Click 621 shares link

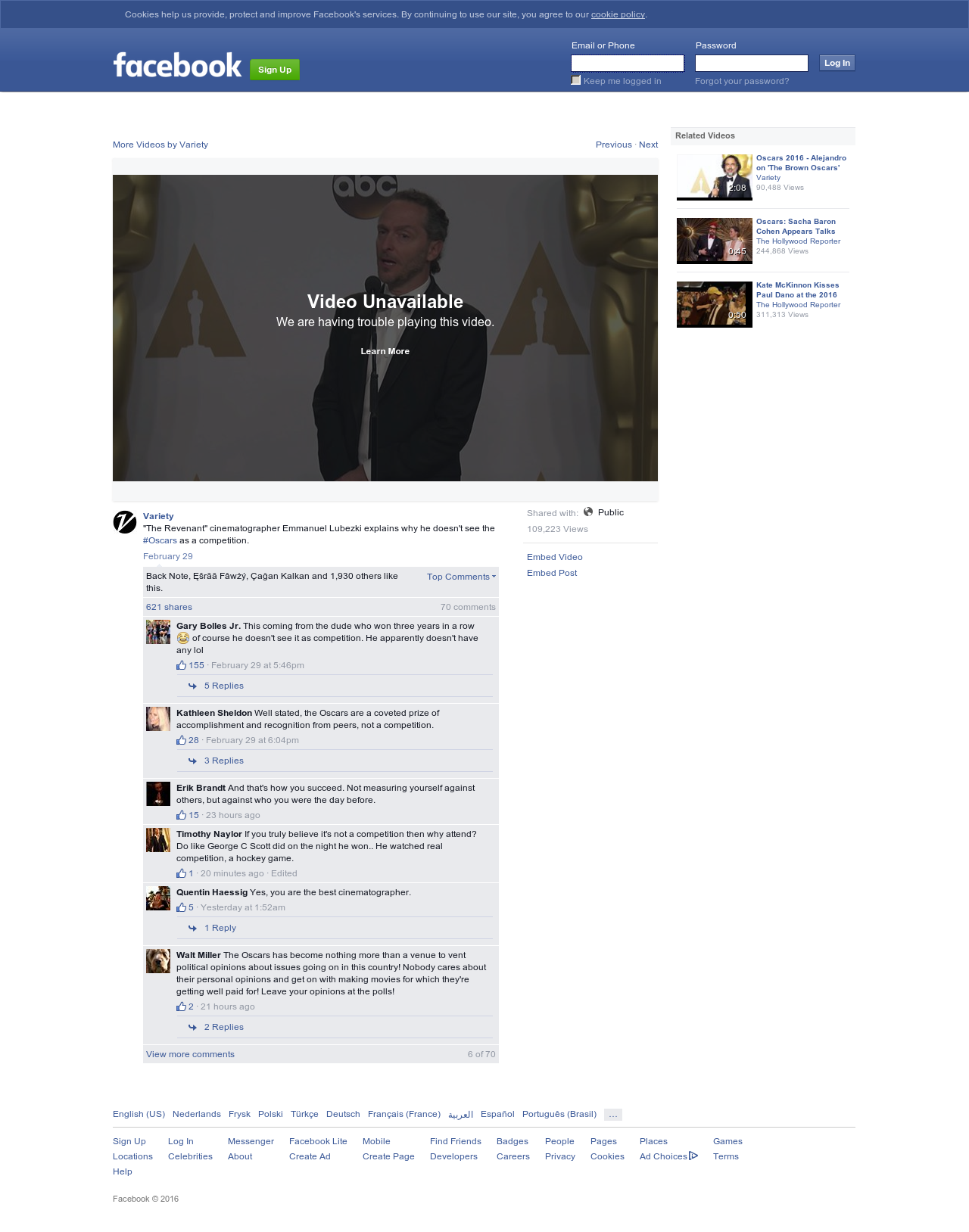point(169,607)
